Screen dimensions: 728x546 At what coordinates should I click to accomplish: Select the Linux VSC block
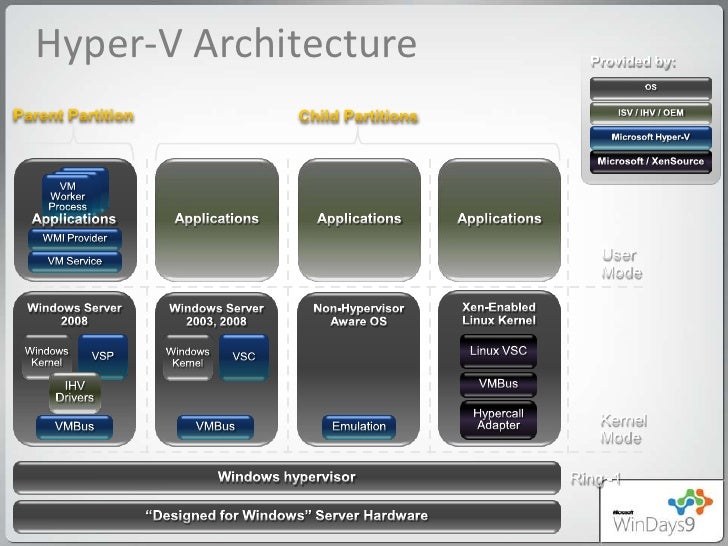click(x=498, y=351)
